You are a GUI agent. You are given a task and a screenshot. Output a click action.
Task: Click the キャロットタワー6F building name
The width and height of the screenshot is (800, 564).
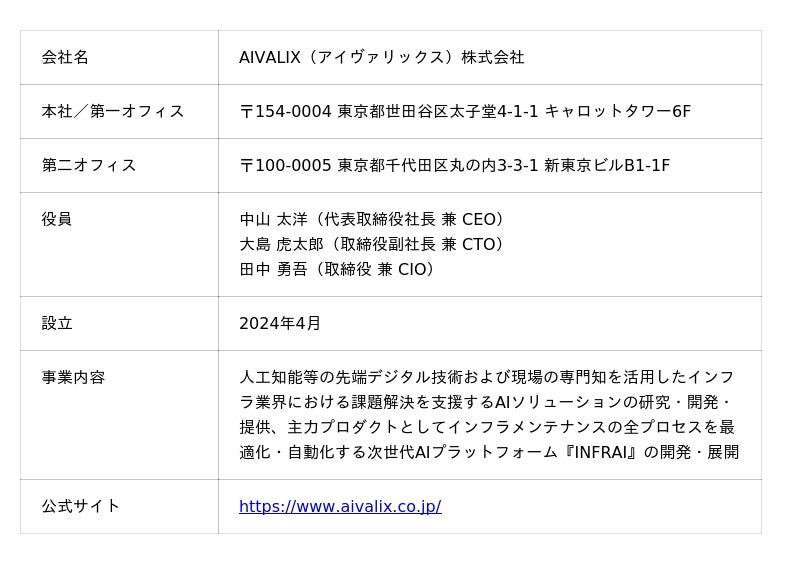tap(617, 112)
